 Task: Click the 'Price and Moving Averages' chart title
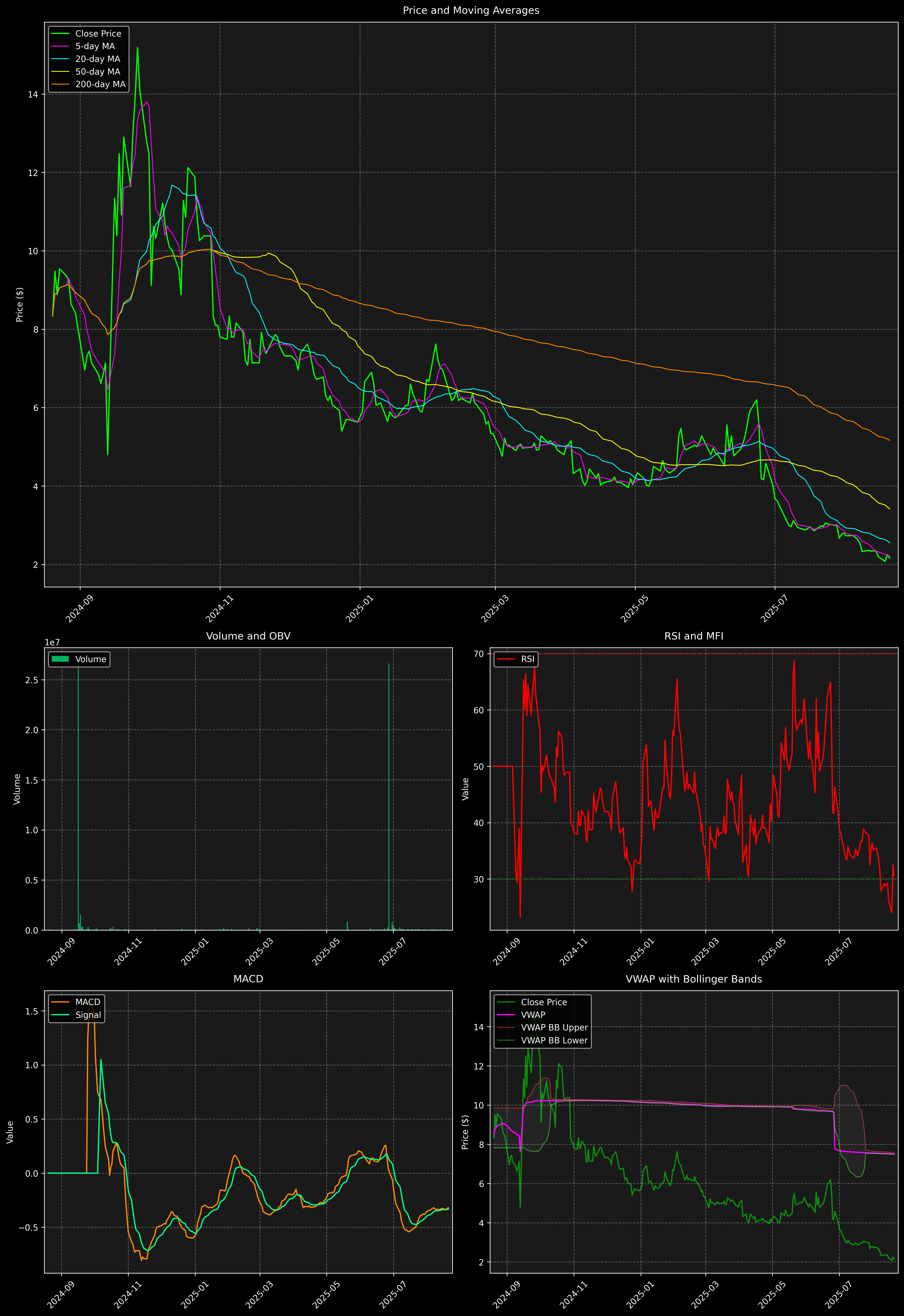click(x=471, y=10)
